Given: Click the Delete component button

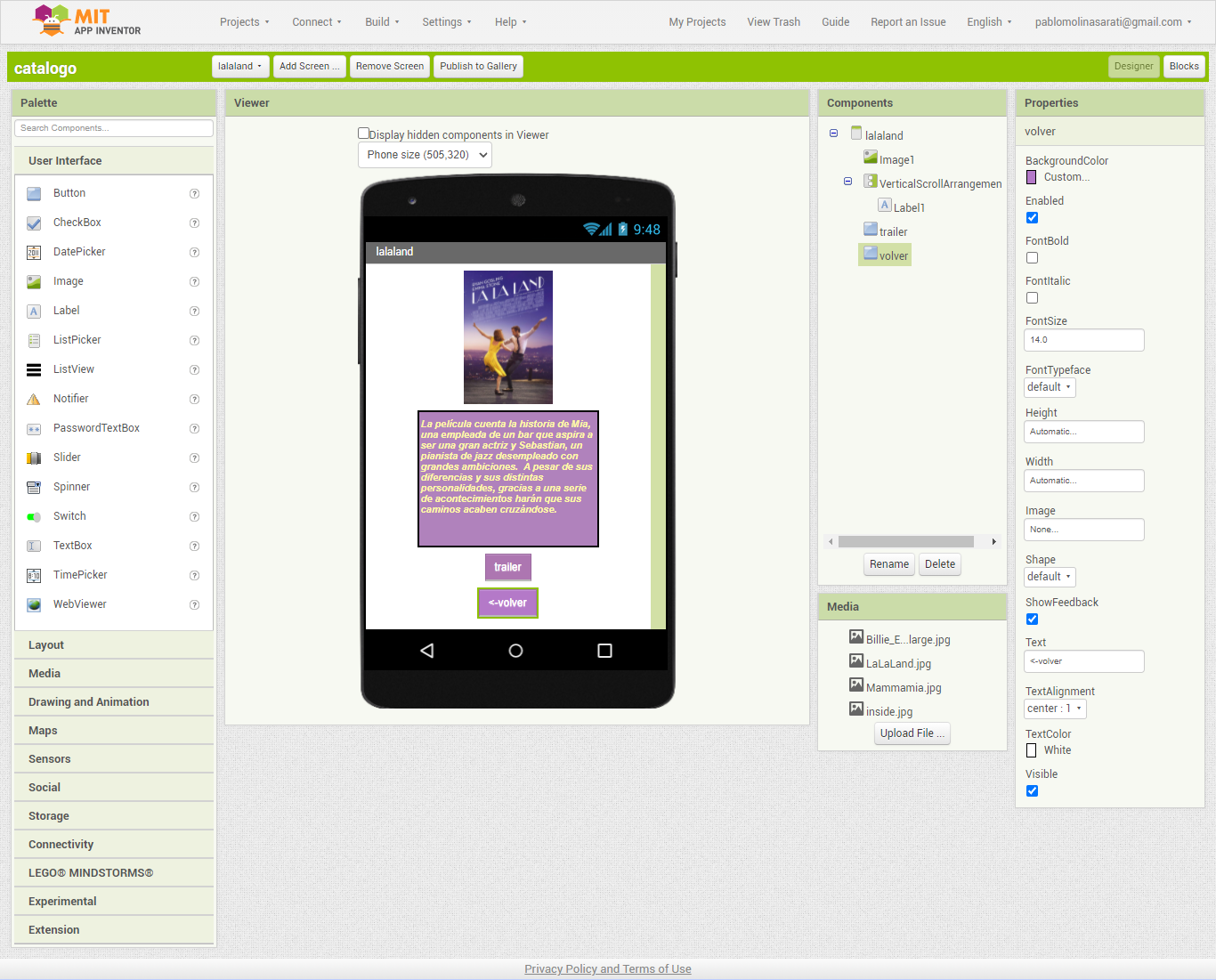Looking at the screenshot, I should (x=940, y=564).
